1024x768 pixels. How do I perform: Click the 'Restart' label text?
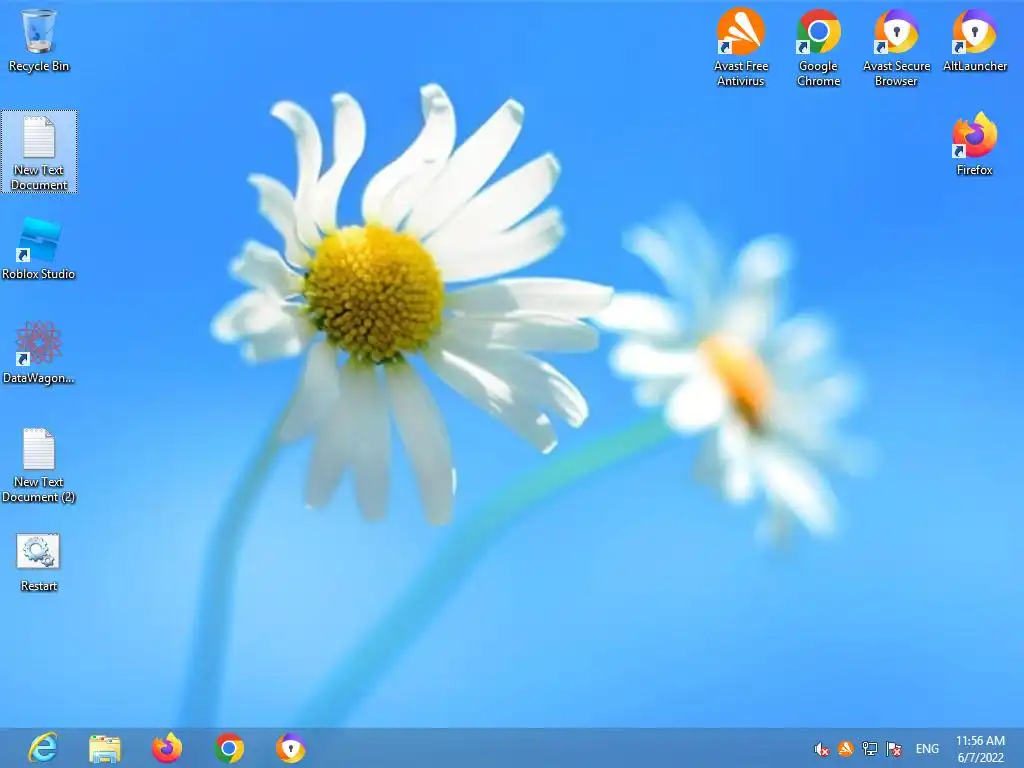[x=39, y=586]
